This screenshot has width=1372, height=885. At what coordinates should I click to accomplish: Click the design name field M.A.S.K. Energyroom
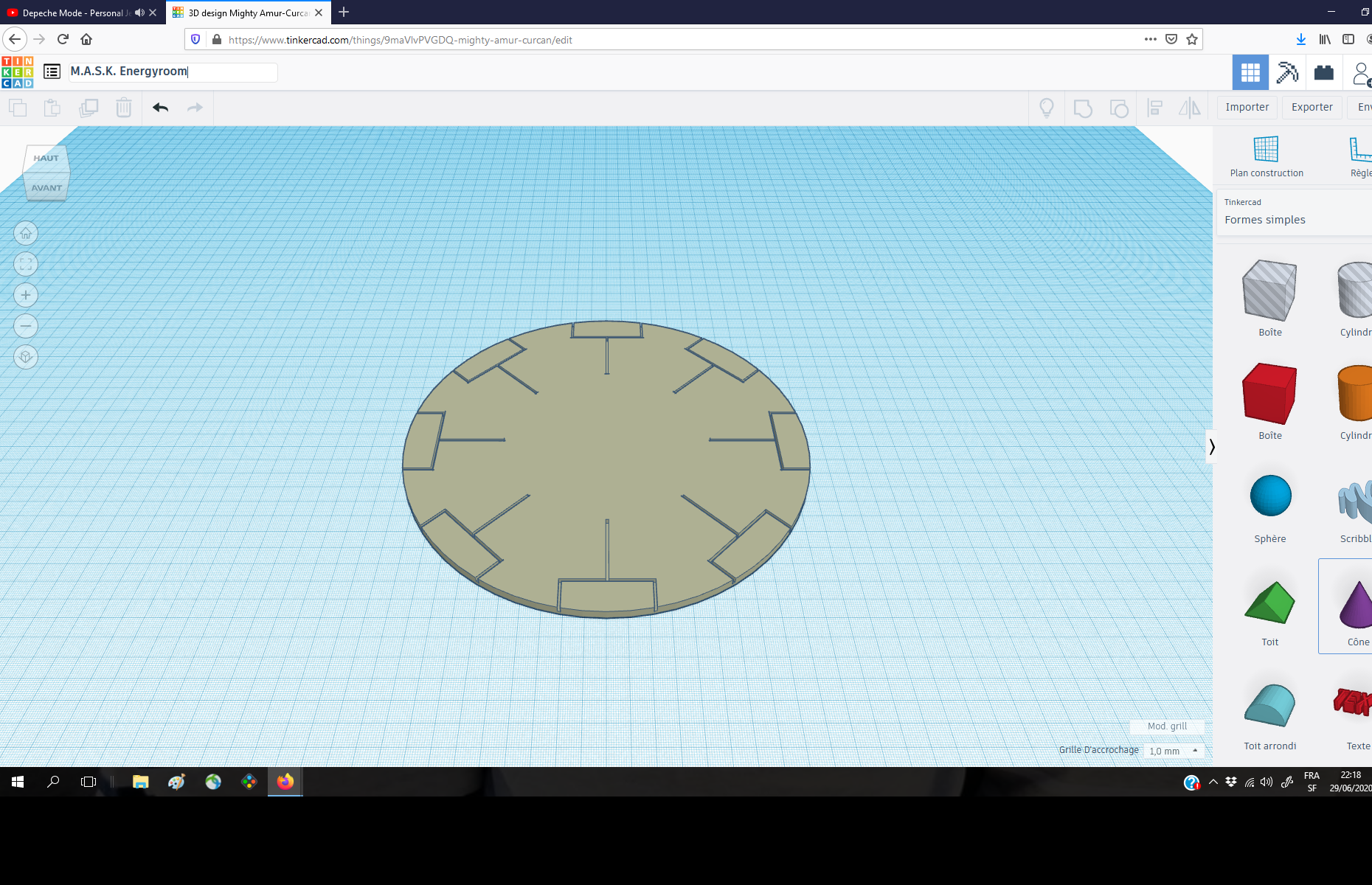click(x=173, y=72)
